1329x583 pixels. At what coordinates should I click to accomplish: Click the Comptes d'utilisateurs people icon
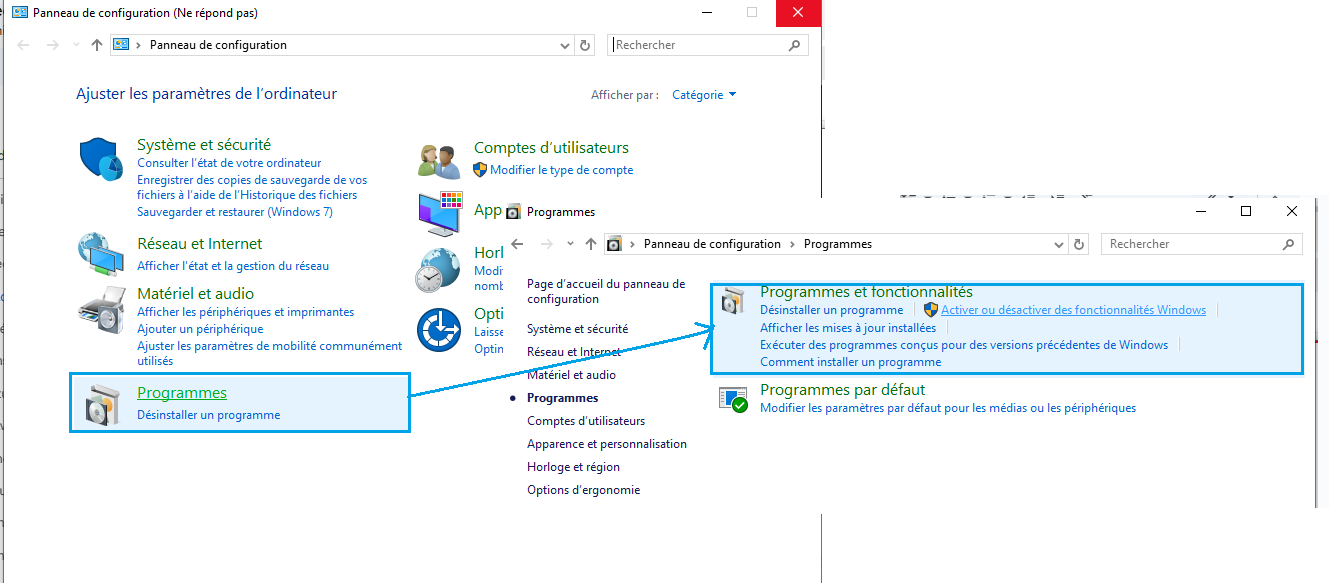point(438,160)
